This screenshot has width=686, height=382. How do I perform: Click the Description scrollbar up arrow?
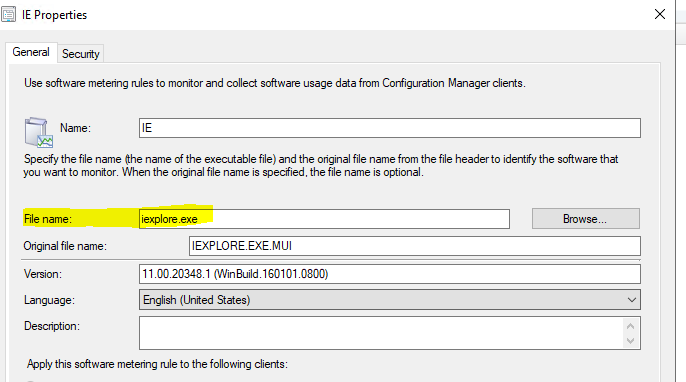click(630, 326)
